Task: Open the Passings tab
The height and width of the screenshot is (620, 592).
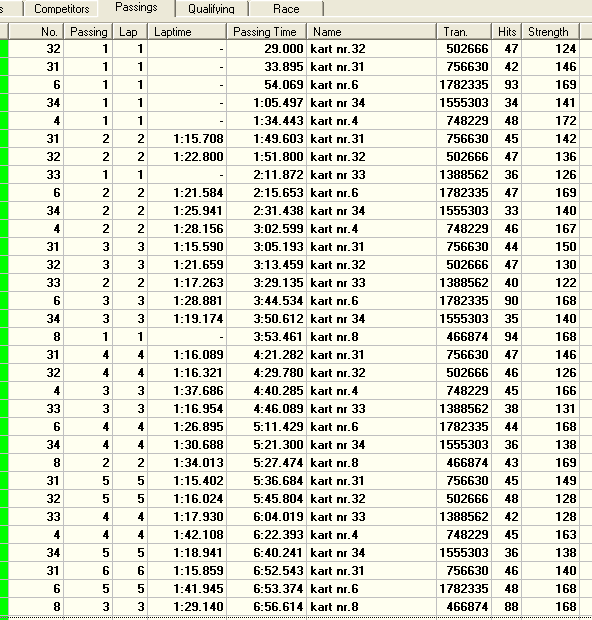Action: tap(136, 8)
